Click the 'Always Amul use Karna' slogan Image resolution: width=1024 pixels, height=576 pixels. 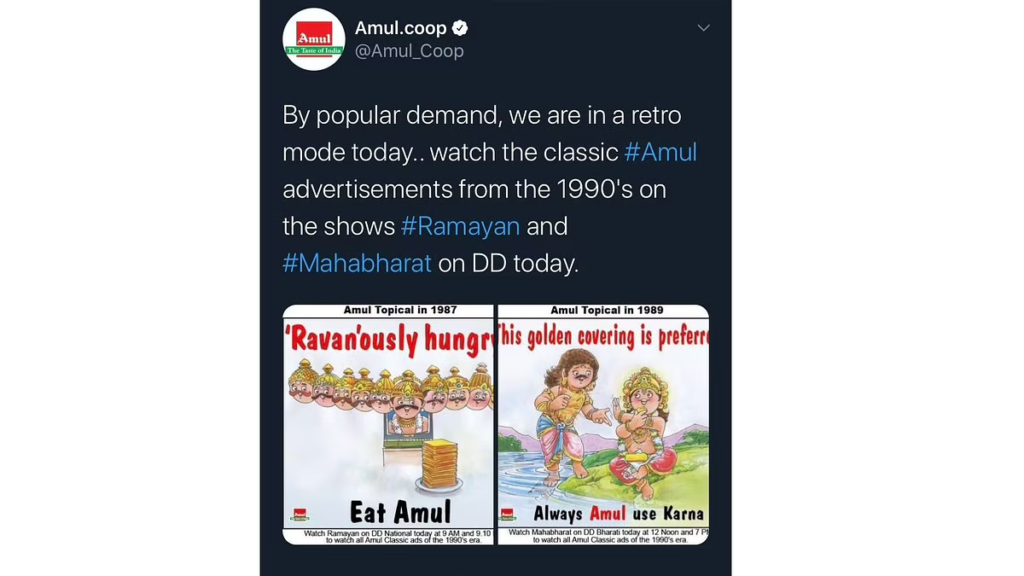pos(618,514)
